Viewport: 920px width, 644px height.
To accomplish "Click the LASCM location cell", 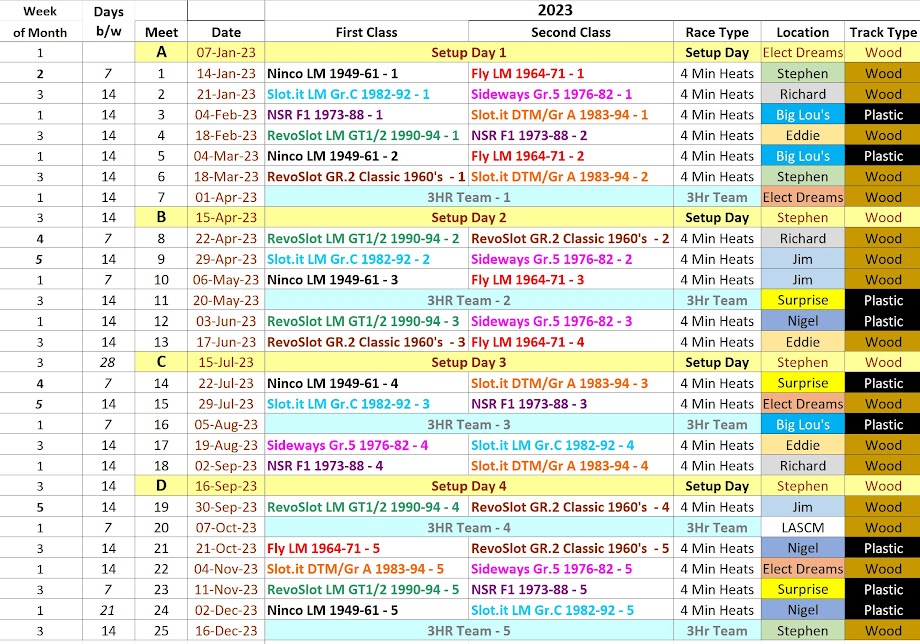I will (802, 527).
